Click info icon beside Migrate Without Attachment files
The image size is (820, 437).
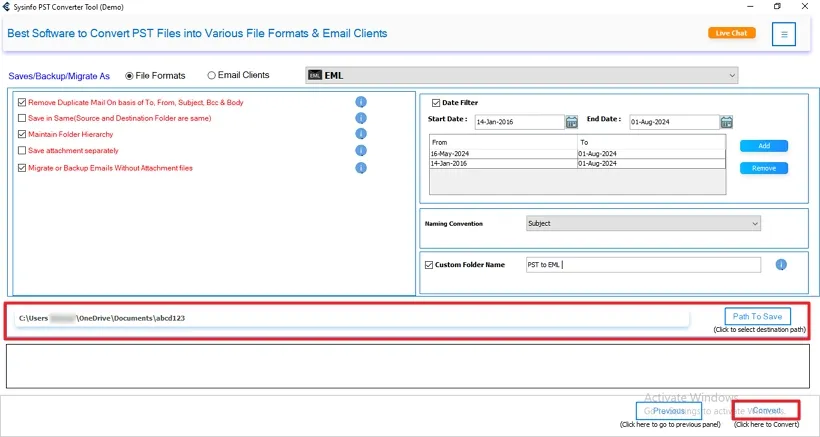coord(361,168)
